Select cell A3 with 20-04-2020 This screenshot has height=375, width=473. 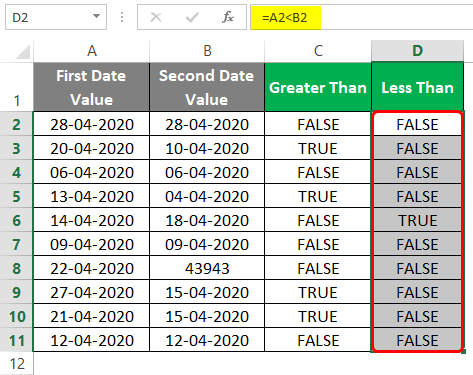pos(92,148)
